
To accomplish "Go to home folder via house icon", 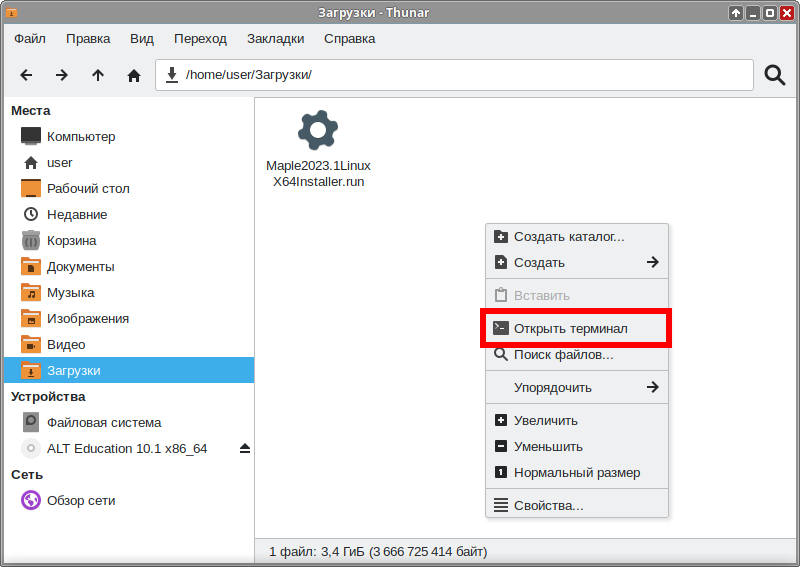I will [x=134, y=76].
